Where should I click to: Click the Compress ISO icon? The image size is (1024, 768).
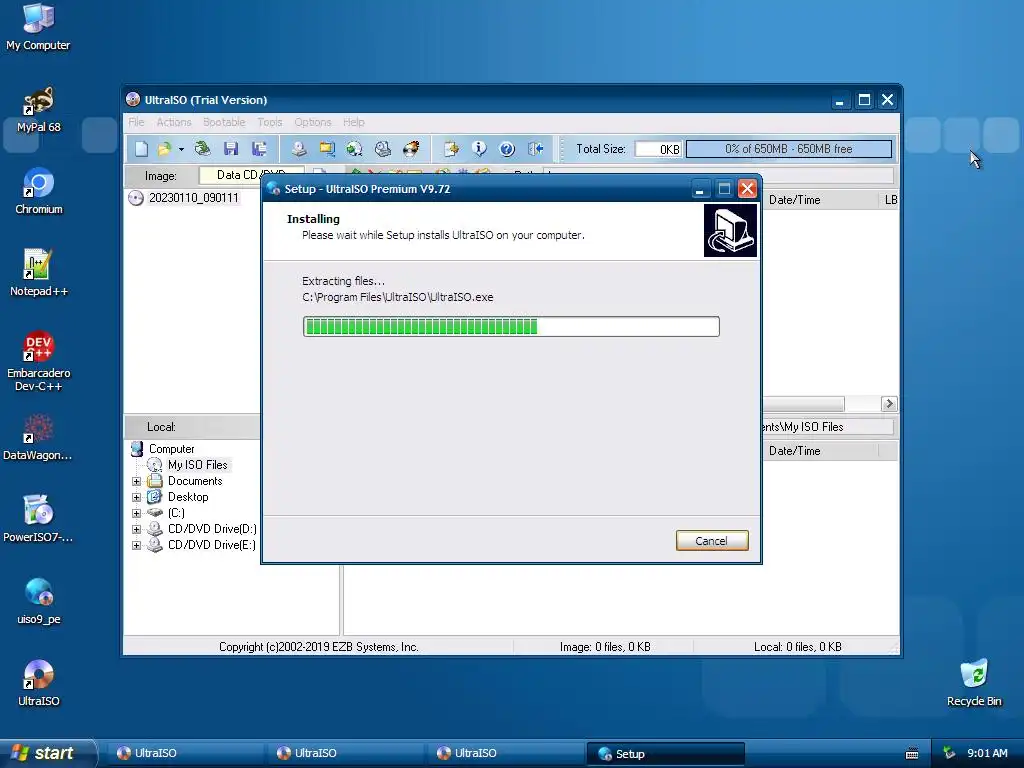pos(327,149)
